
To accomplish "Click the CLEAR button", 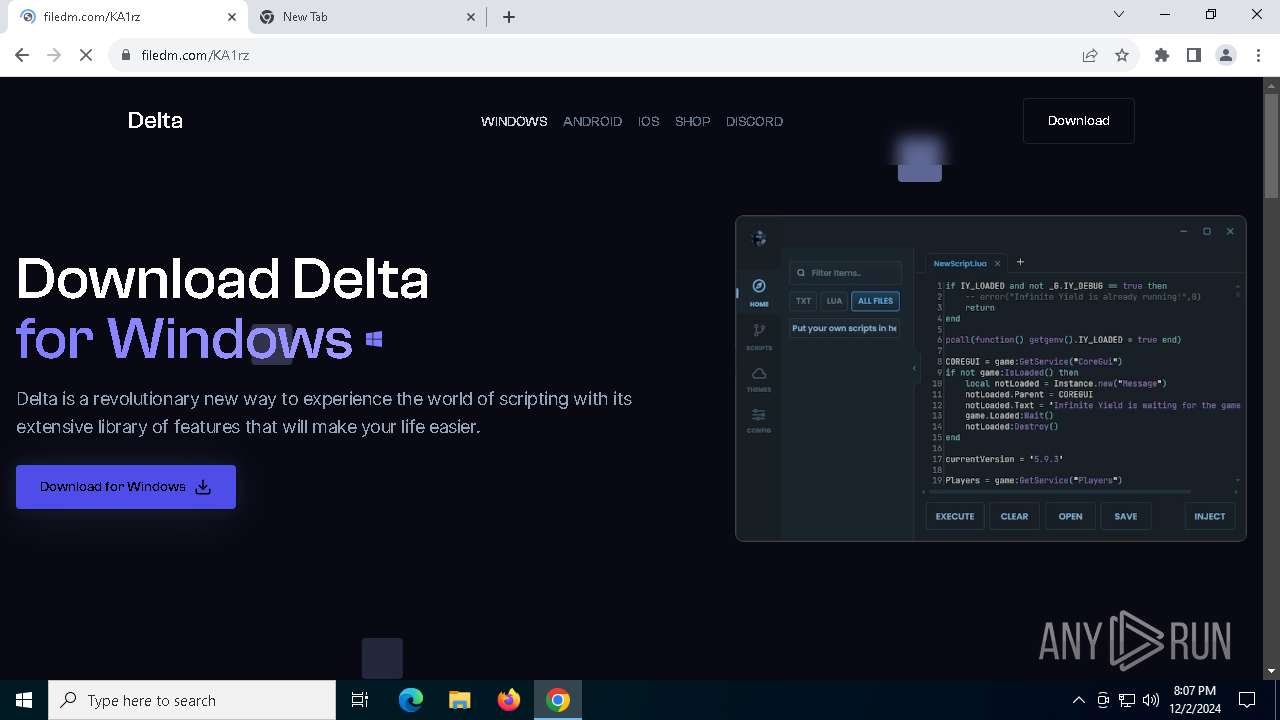I will (1014, 516).
